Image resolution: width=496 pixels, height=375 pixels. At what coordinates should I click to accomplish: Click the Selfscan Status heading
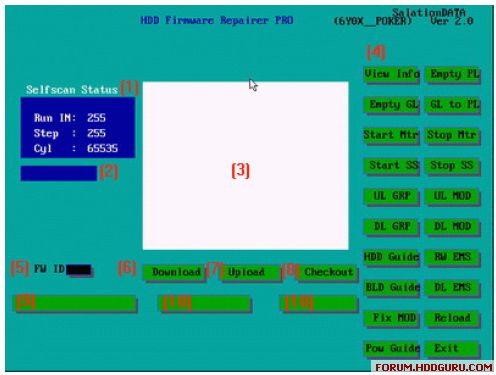[x=72, y=90]
